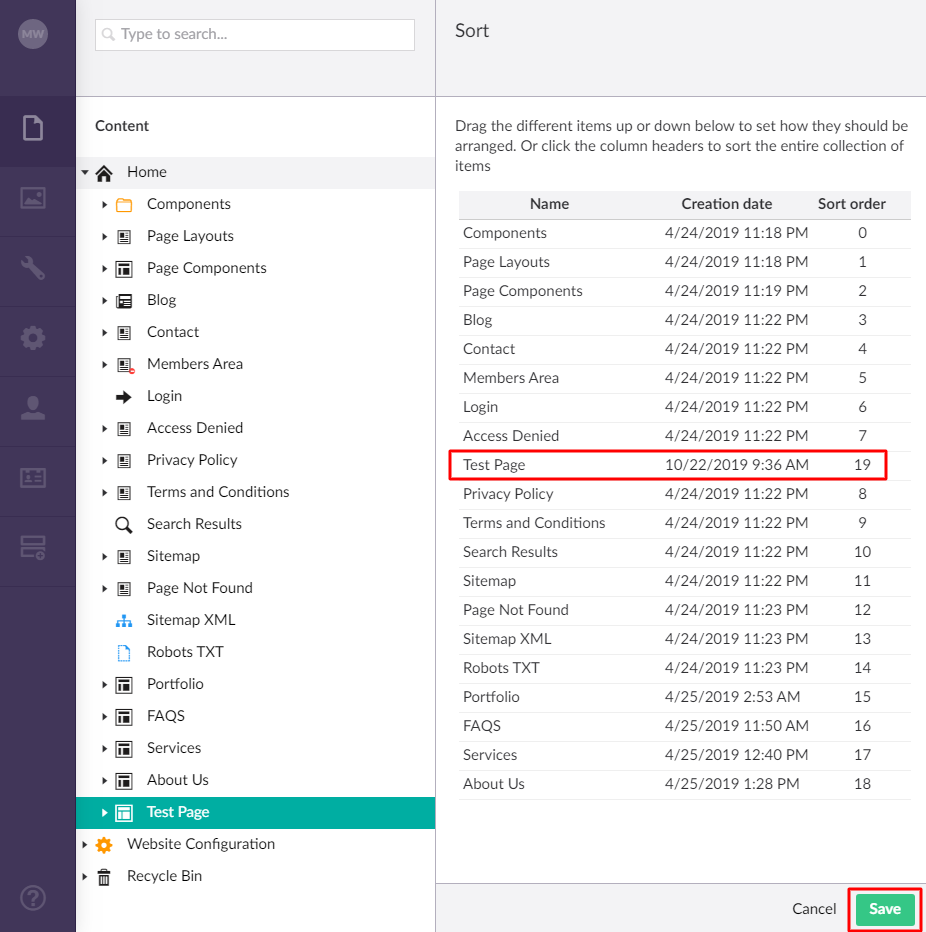The width and height of the screenshot is (926, 932).
Task: Select the Portfolio row in sort list
Action: coord(685,698)
